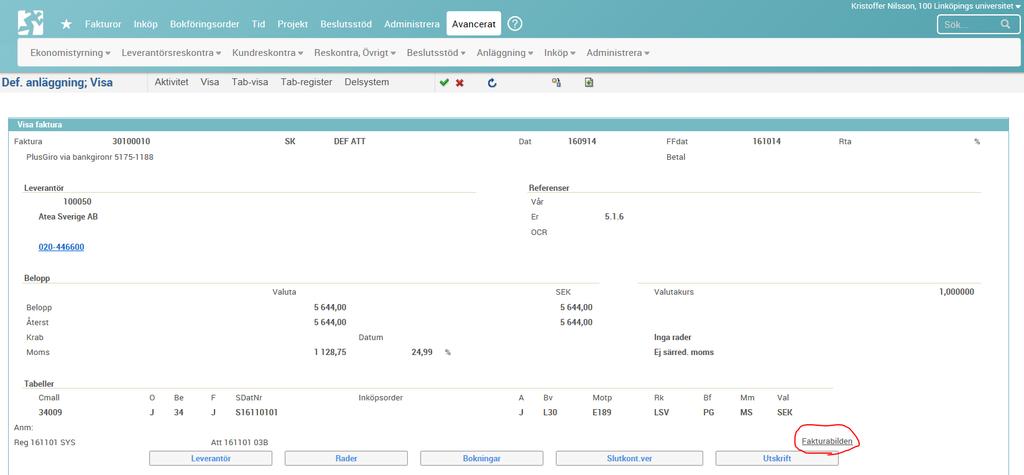Click the application logo icon

coord(31,23)
